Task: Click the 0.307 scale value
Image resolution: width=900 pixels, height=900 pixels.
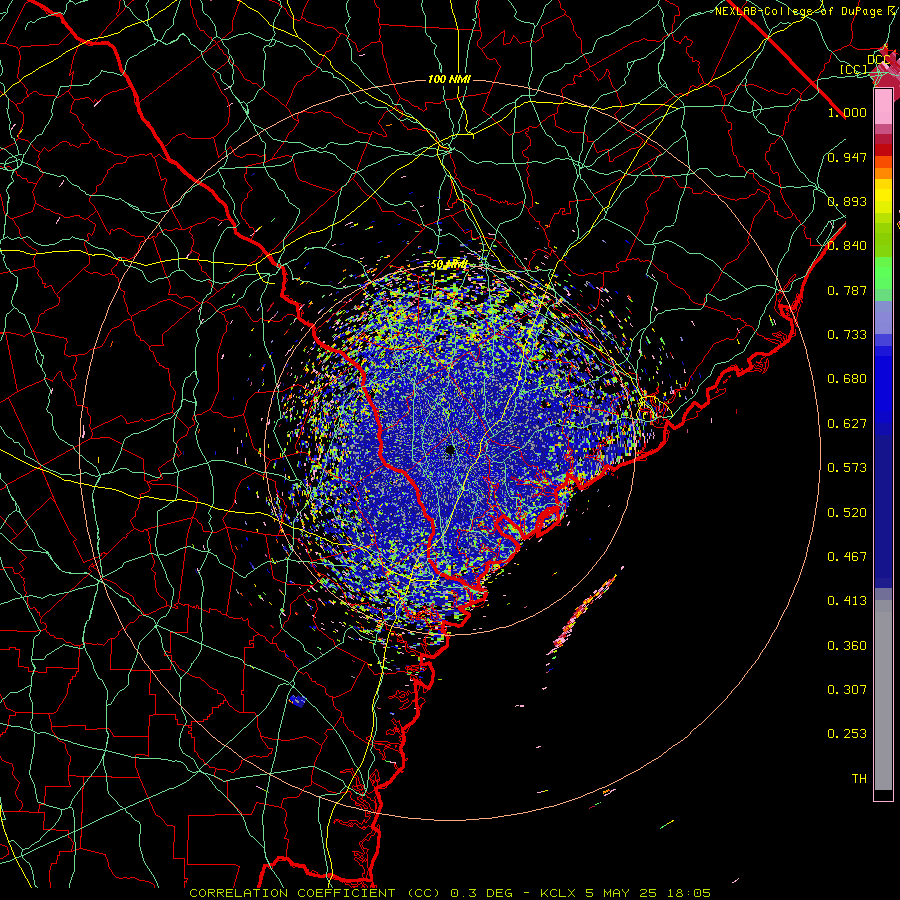Action: tap(847, 690)
